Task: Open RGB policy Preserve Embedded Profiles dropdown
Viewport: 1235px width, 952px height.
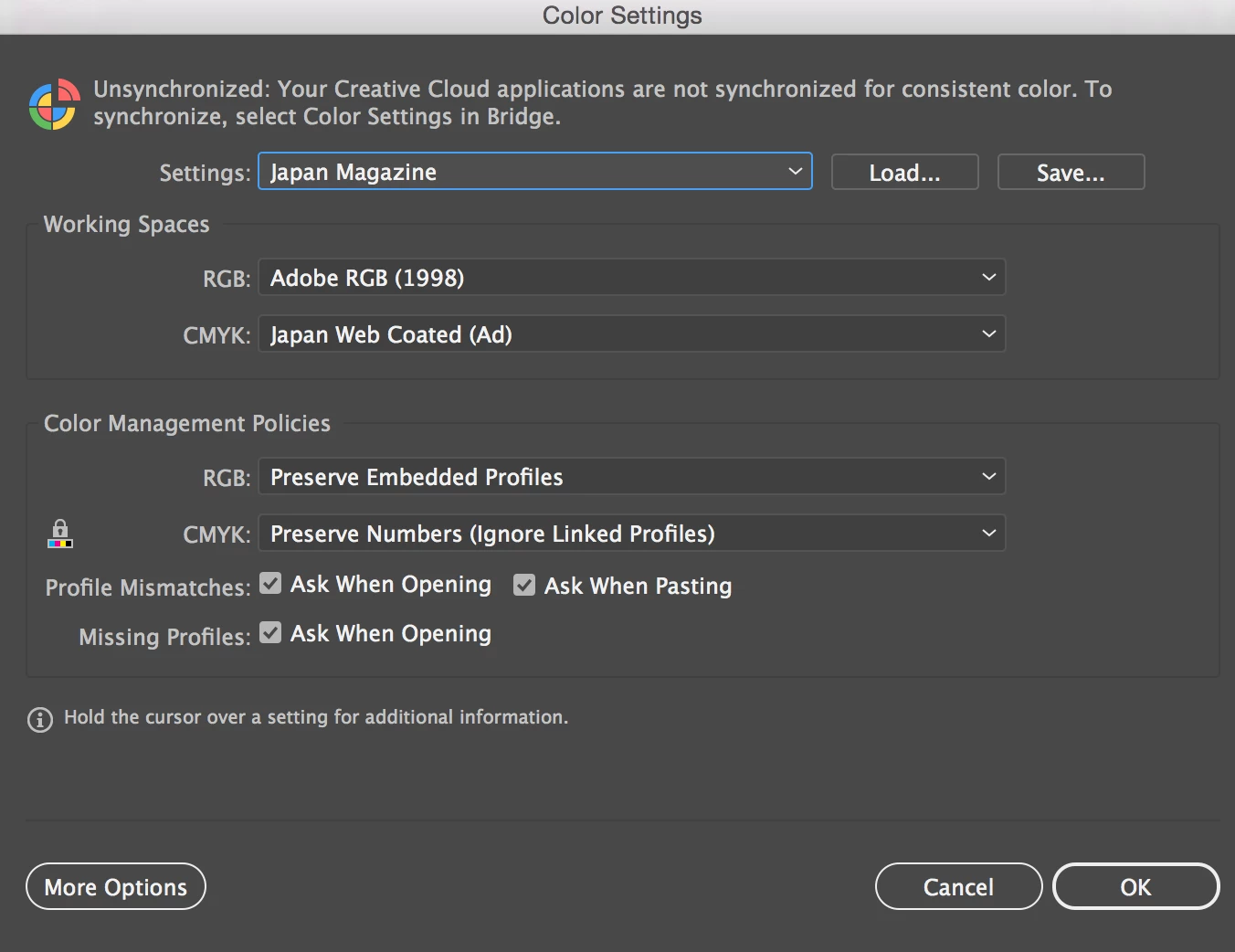Action: [x=632, y=477]
